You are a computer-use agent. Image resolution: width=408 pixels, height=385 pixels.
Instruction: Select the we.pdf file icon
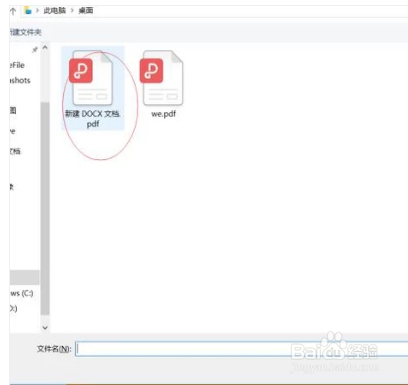[162, 77]
